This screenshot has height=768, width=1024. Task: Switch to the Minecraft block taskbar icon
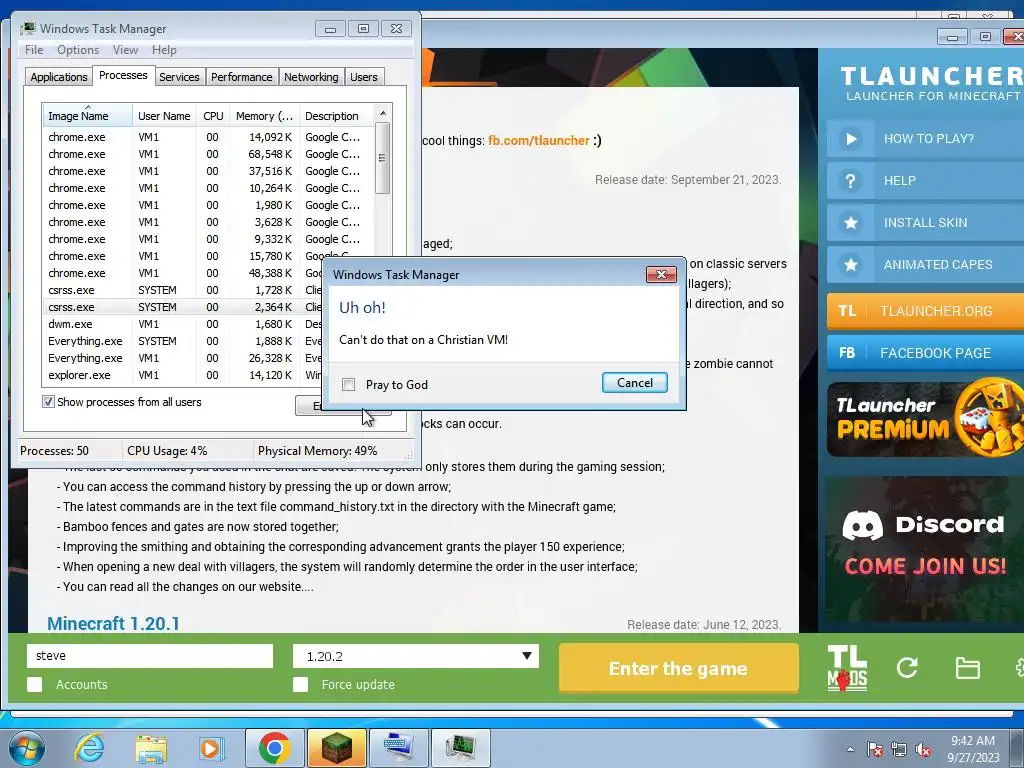coord(336,748)
